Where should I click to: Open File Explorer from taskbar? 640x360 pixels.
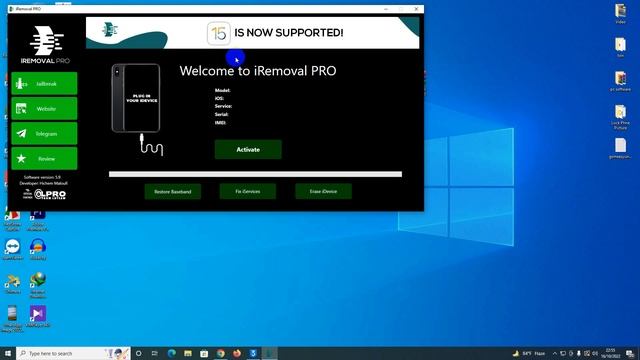[188, 353]
